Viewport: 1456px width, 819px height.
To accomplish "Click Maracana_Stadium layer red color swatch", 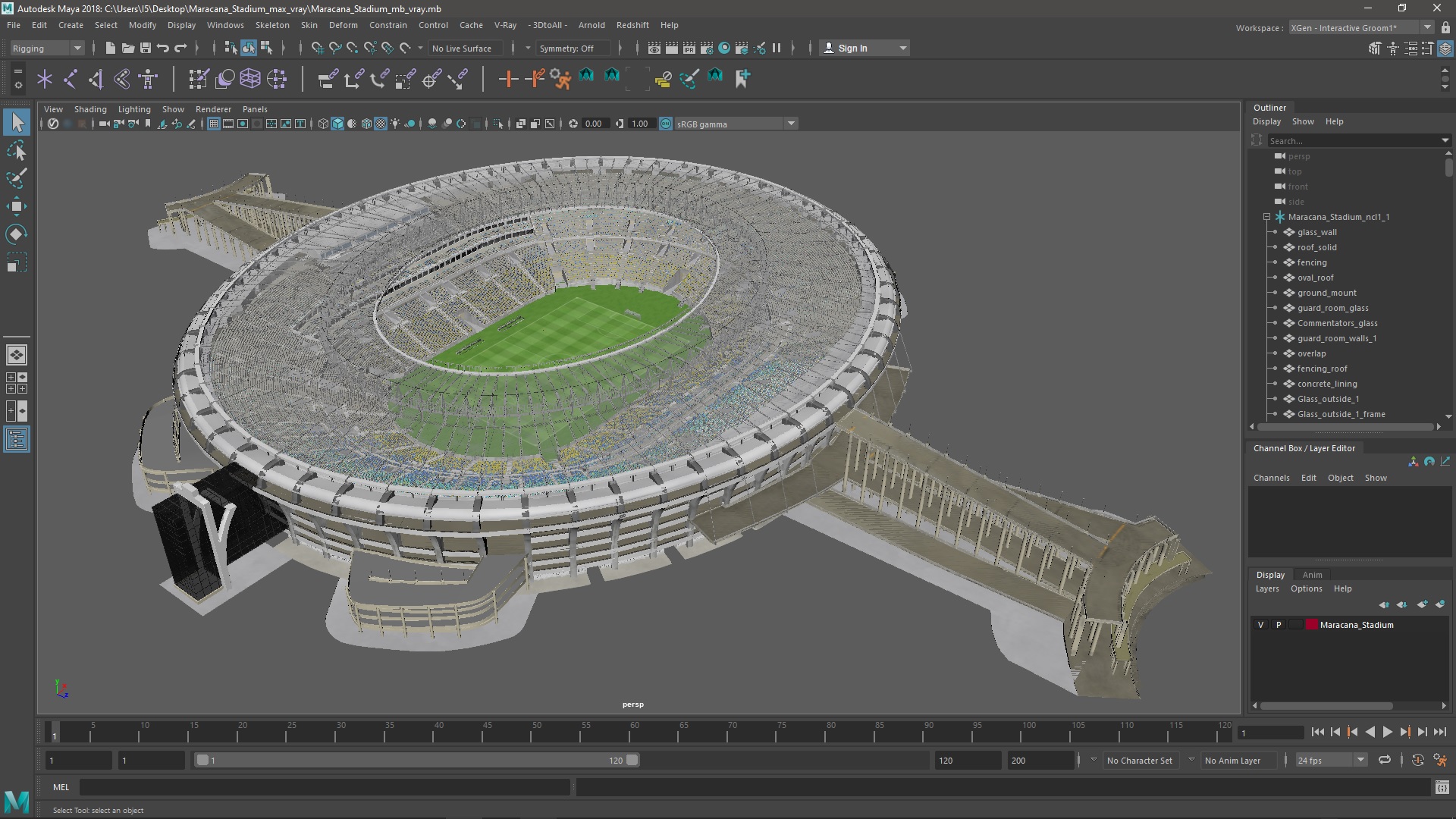I will (1312, 625).
